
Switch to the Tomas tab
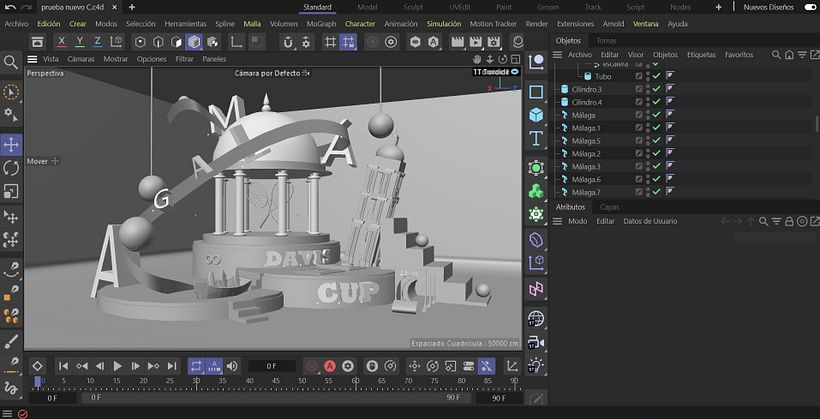point(606,40)
